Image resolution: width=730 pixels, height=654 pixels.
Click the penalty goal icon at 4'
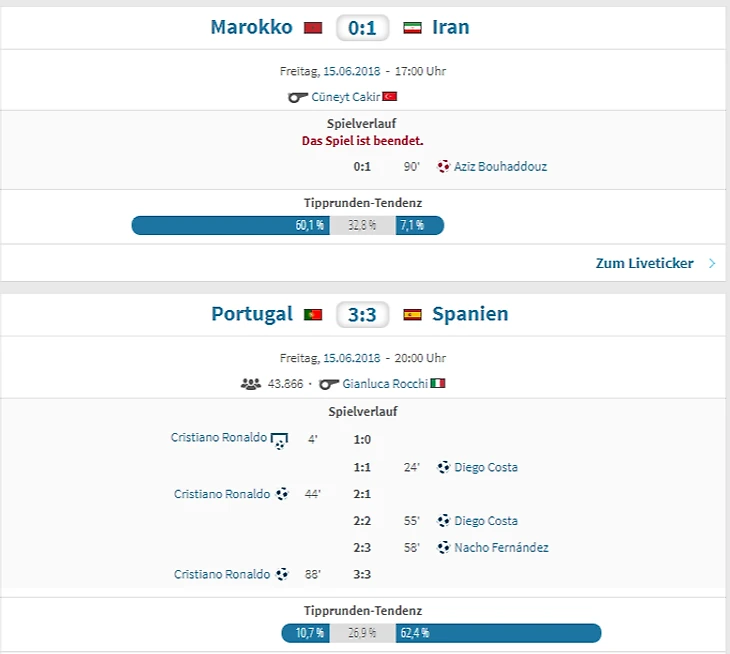point(280,439)
